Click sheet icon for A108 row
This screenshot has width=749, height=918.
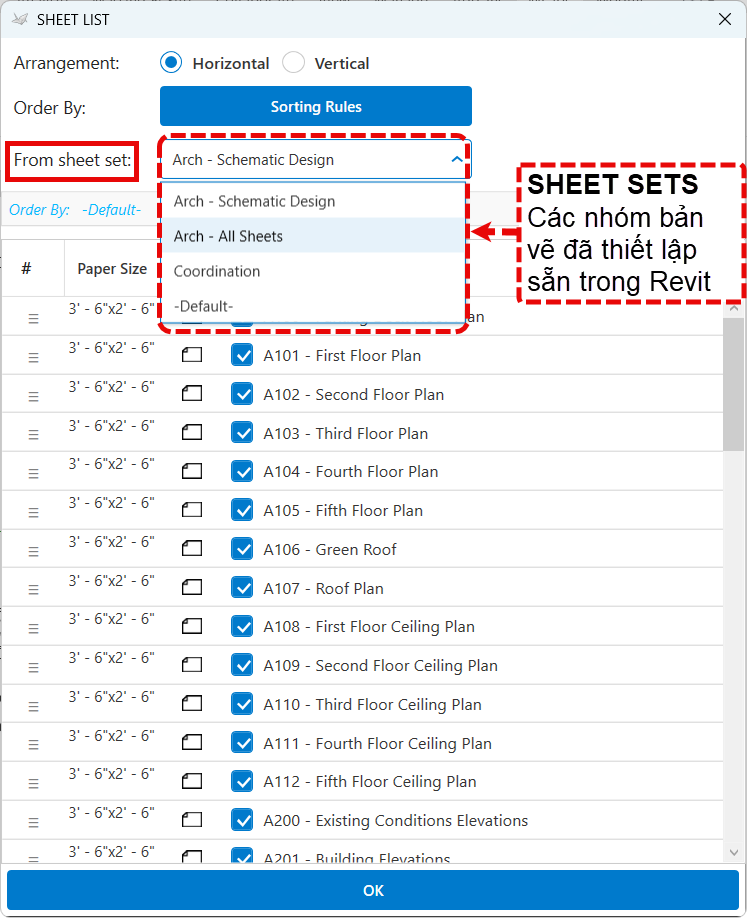pyautogui.click(x=192, y=626)
